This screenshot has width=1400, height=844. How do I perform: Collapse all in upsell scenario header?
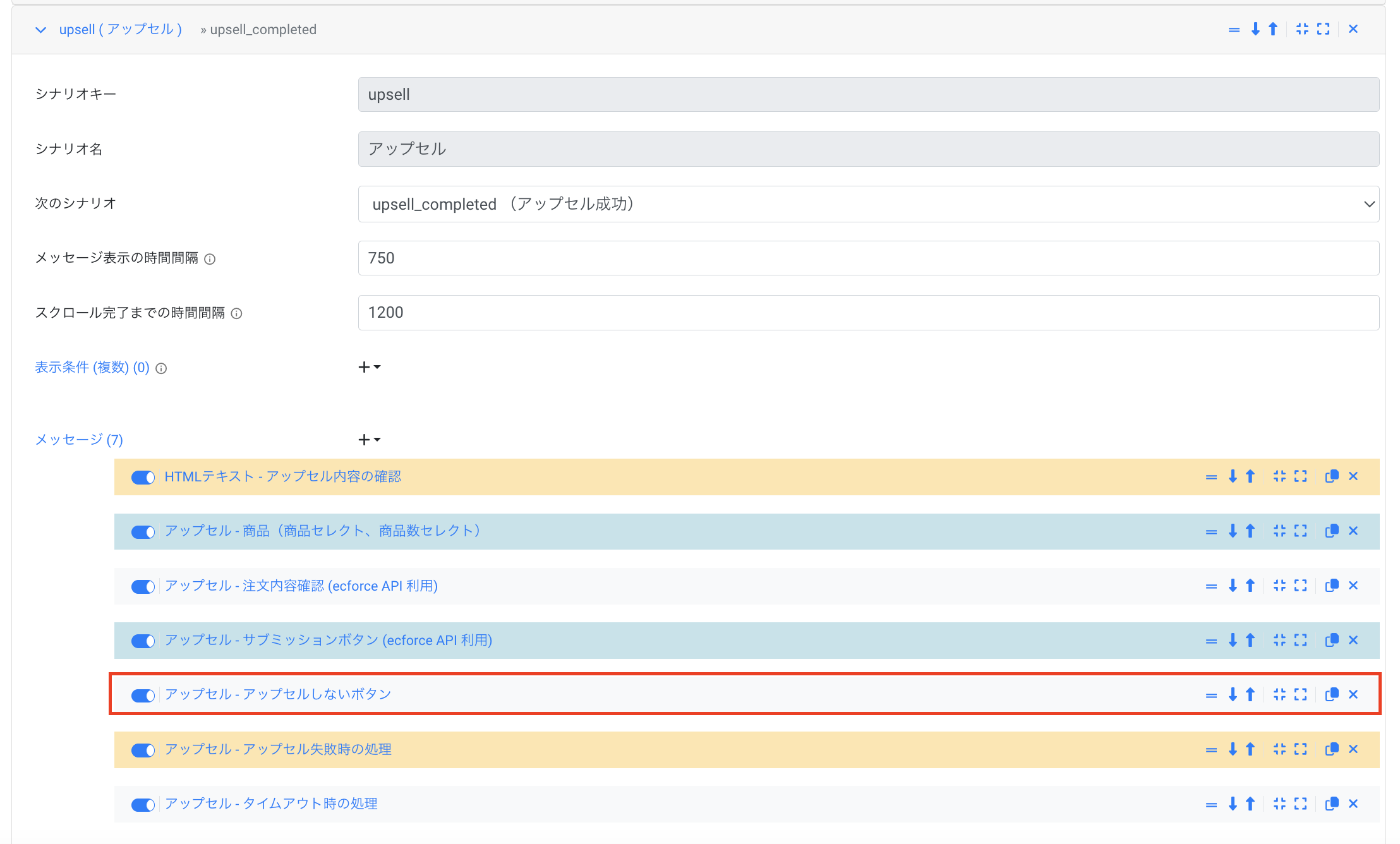tap(1302, 29)
